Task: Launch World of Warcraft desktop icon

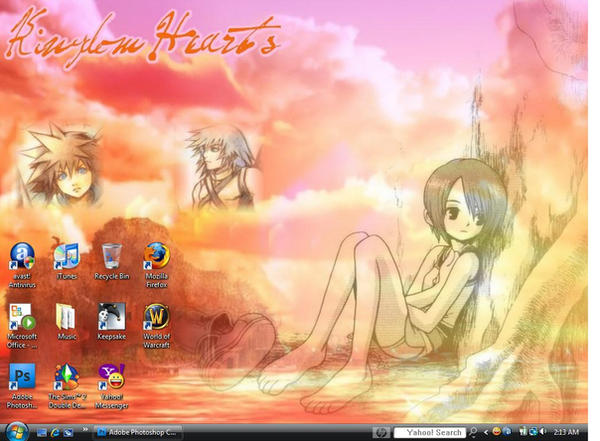Action: pyautogui.click(x=157, y=325)
